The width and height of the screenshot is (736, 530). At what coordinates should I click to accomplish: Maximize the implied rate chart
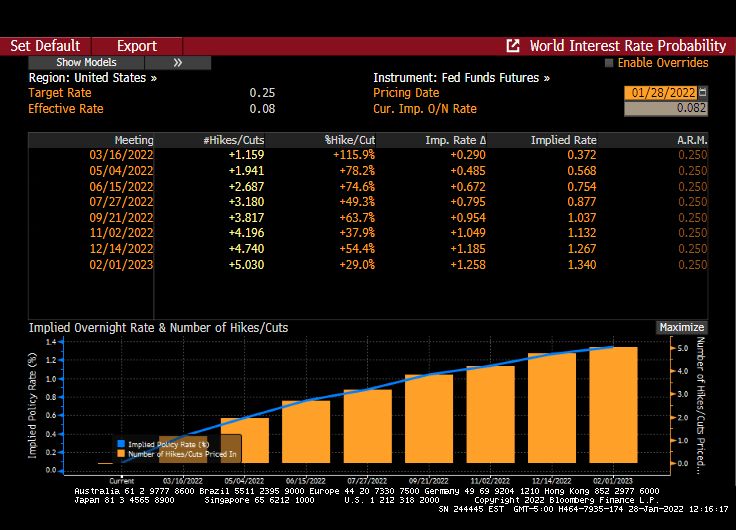tap(682, 327)
